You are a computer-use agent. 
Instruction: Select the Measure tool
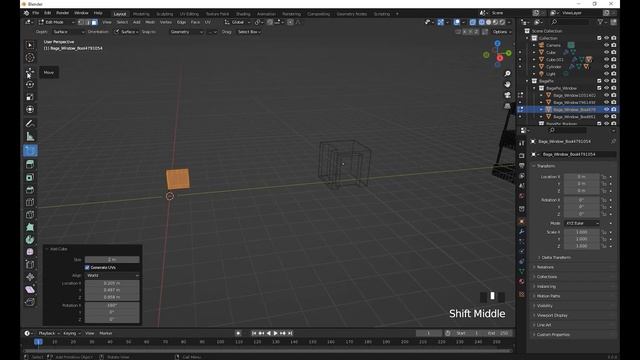point(30,136)
